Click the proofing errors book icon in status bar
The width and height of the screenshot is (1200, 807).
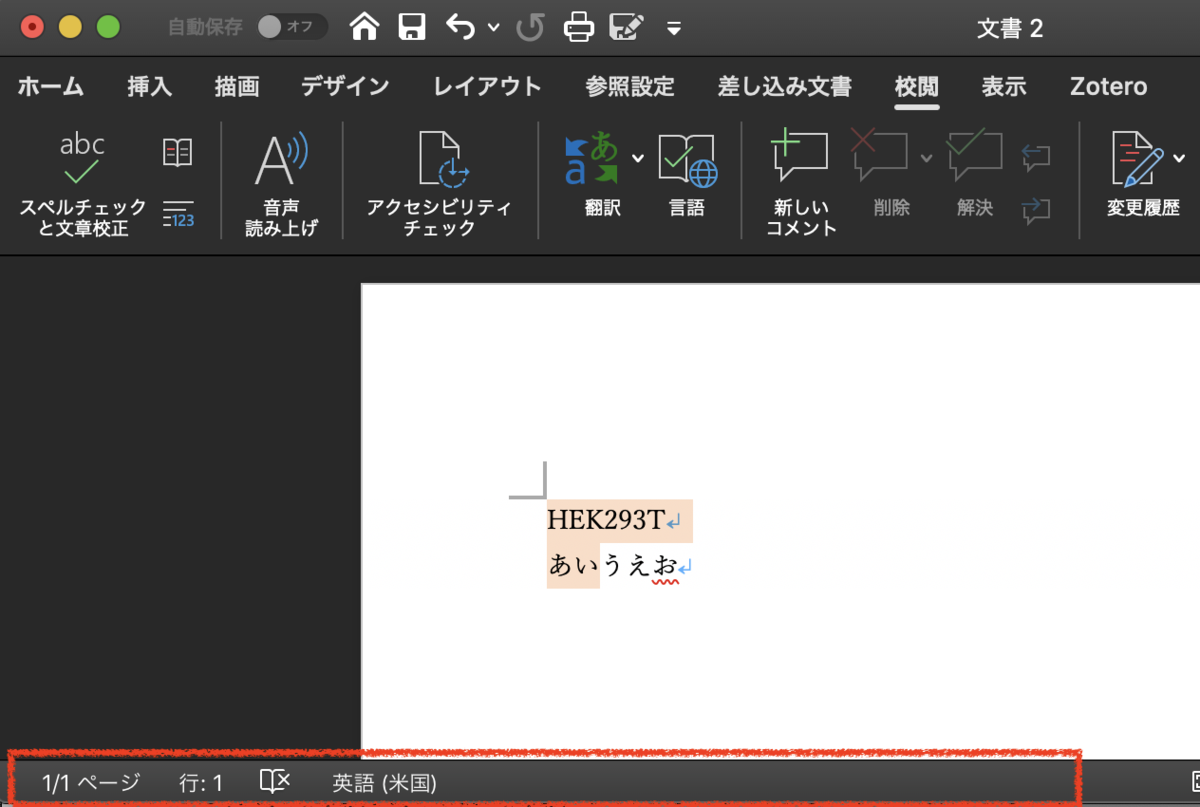click(274, 781)
